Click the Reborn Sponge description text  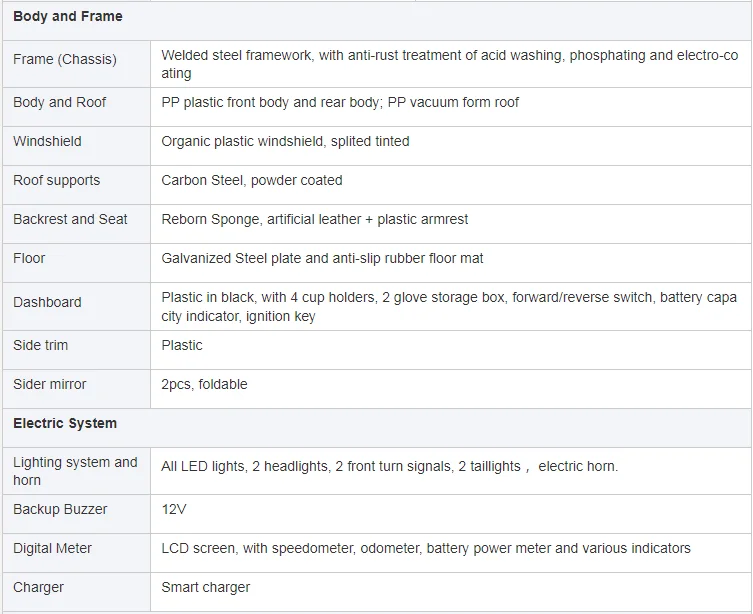click(x=314, y=220)
